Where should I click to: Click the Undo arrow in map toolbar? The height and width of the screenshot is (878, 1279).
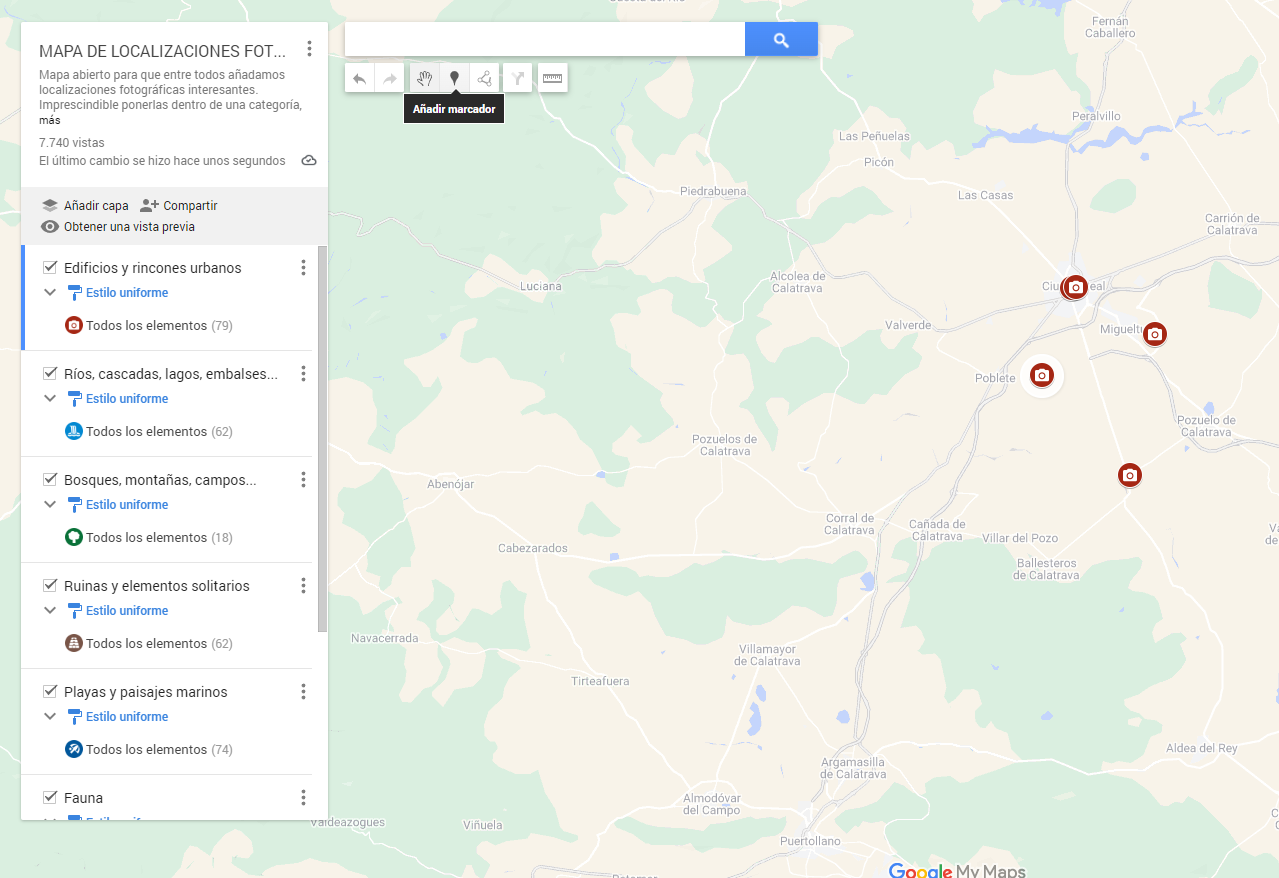[360, 78]
